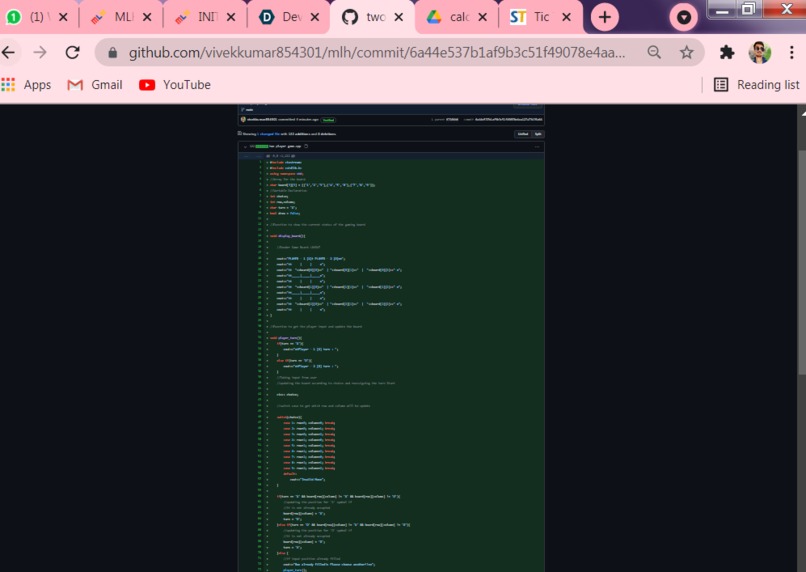
Task: Open the Reading list panel
Action: (757, 85)
